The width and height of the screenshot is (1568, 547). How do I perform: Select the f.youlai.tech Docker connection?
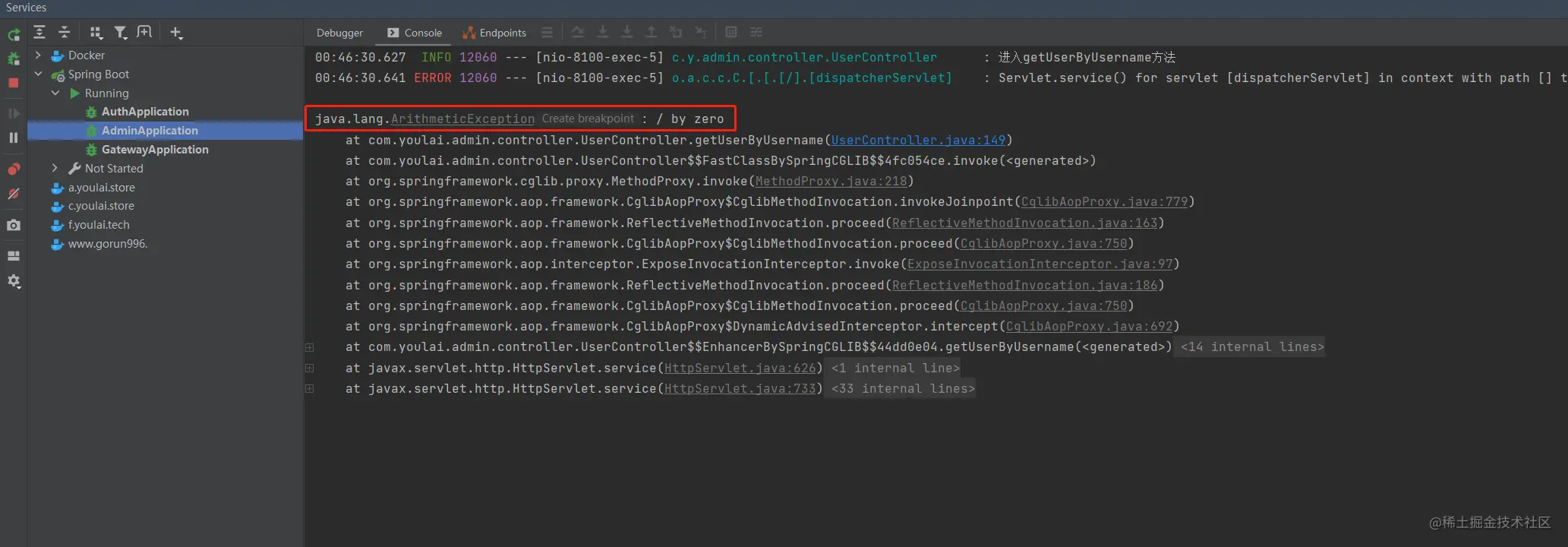tap(99, 225)
